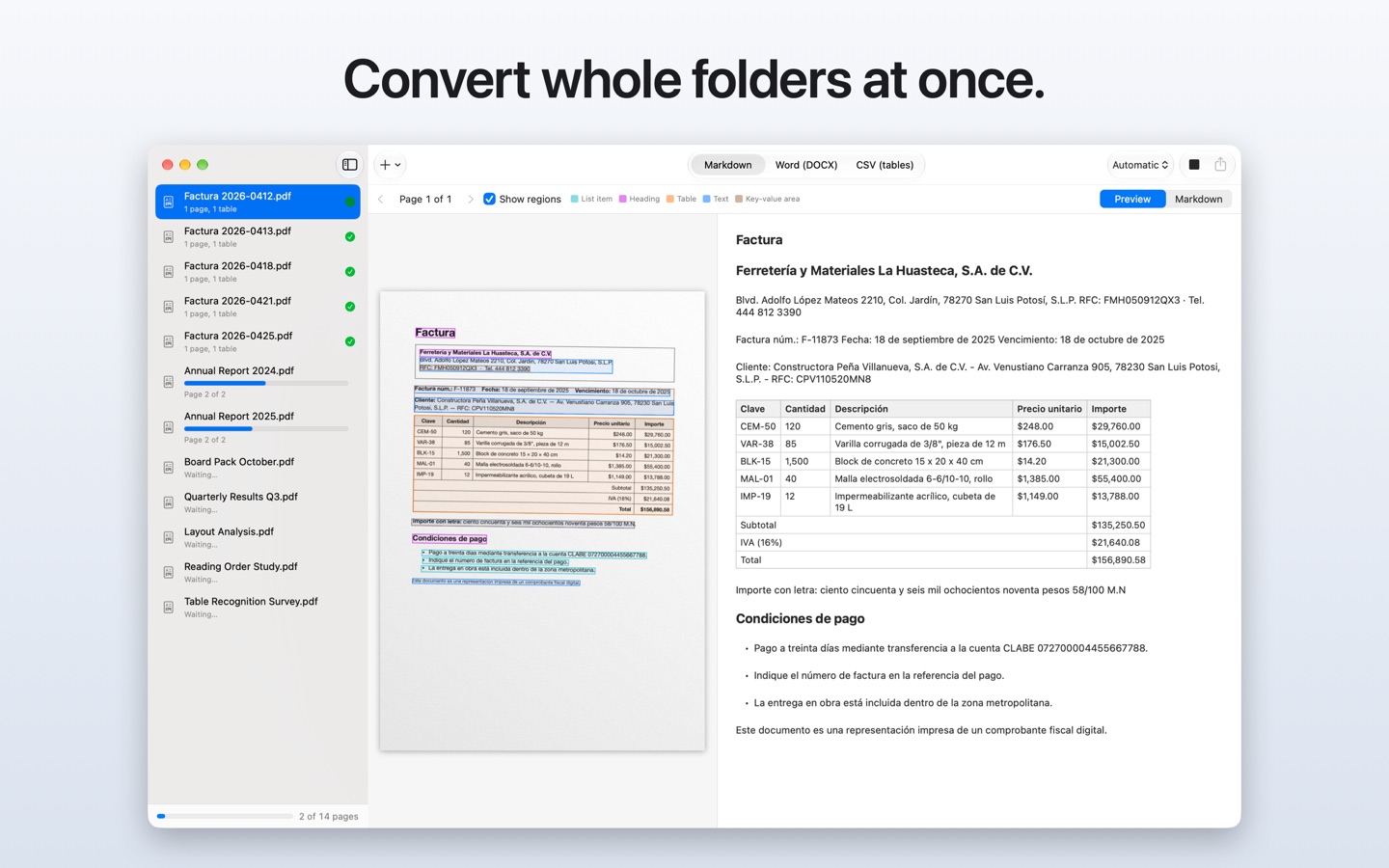
Task: Open the Automatic mode dropdown
Action: pyautogui.click(x=1140, y=165)
